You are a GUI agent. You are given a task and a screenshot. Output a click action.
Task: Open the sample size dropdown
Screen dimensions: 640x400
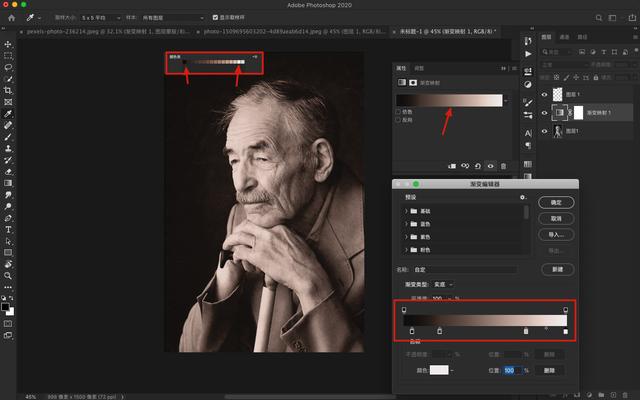point(101,18)
